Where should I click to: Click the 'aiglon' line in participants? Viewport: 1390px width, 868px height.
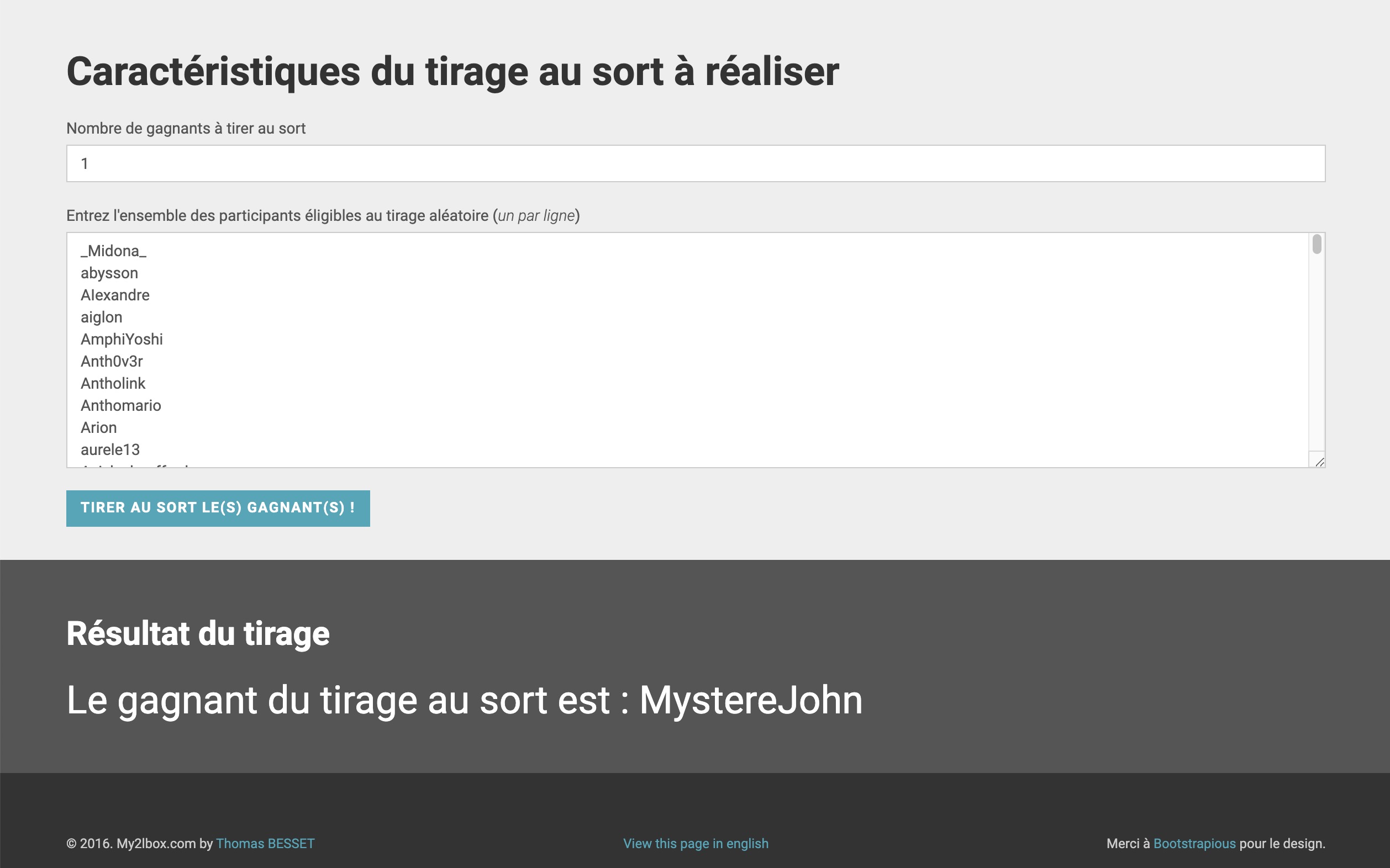tap(101, 317)
